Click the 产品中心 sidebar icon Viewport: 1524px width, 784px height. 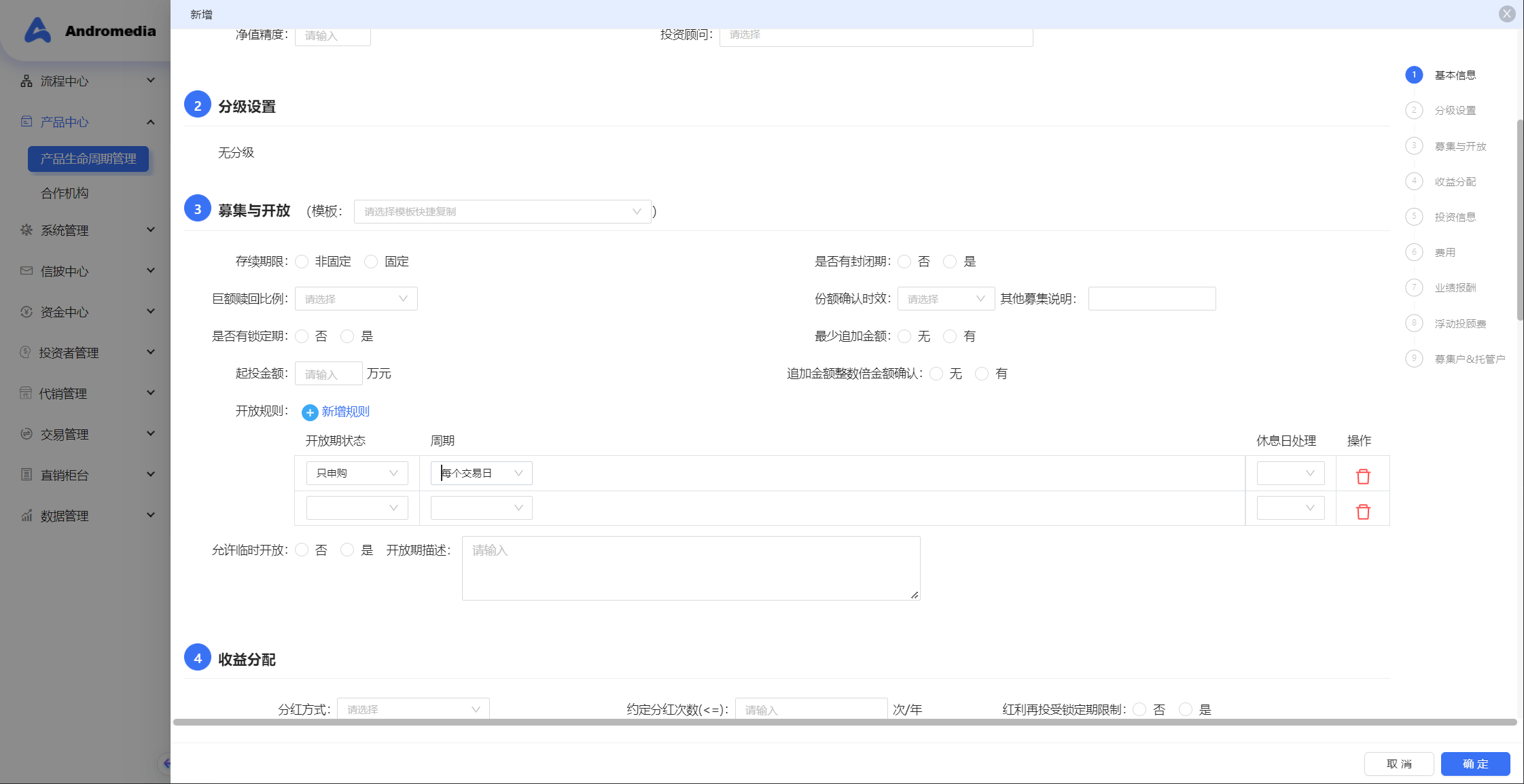(26, 122)
